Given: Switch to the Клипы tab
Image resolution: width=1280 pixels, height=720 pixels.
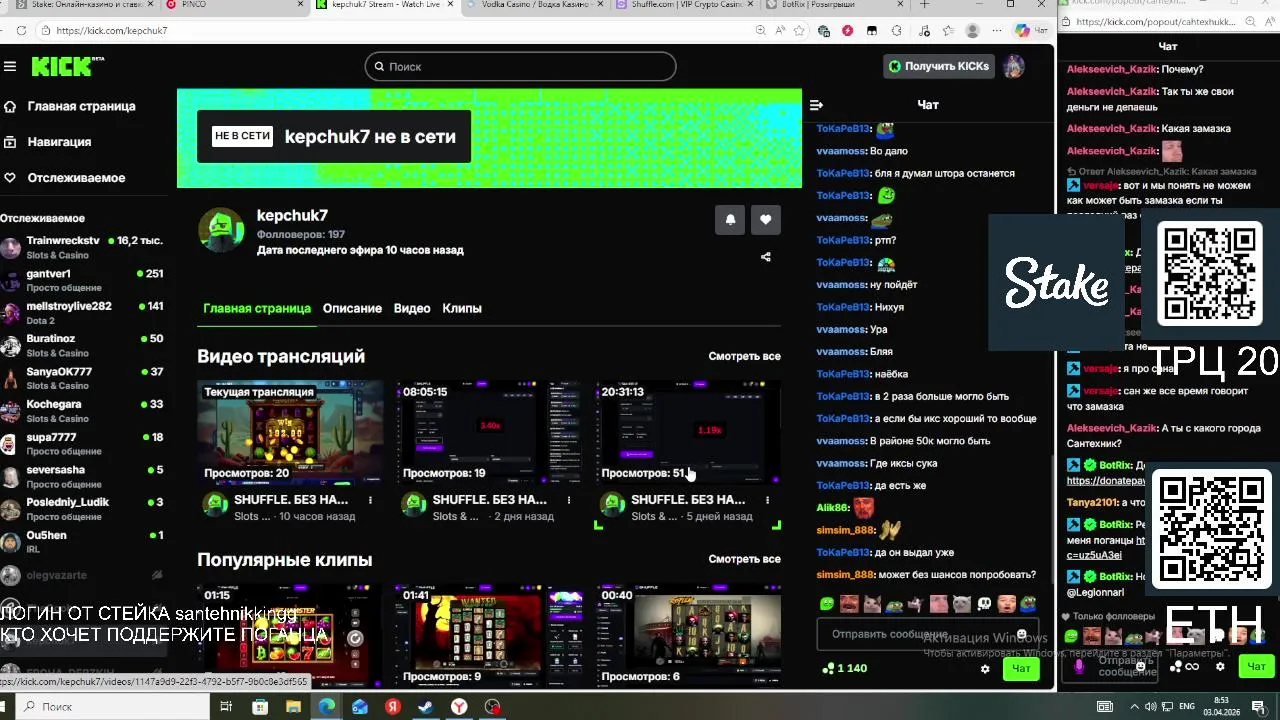Looking at the screenshot, I should [x=462, y=309].
